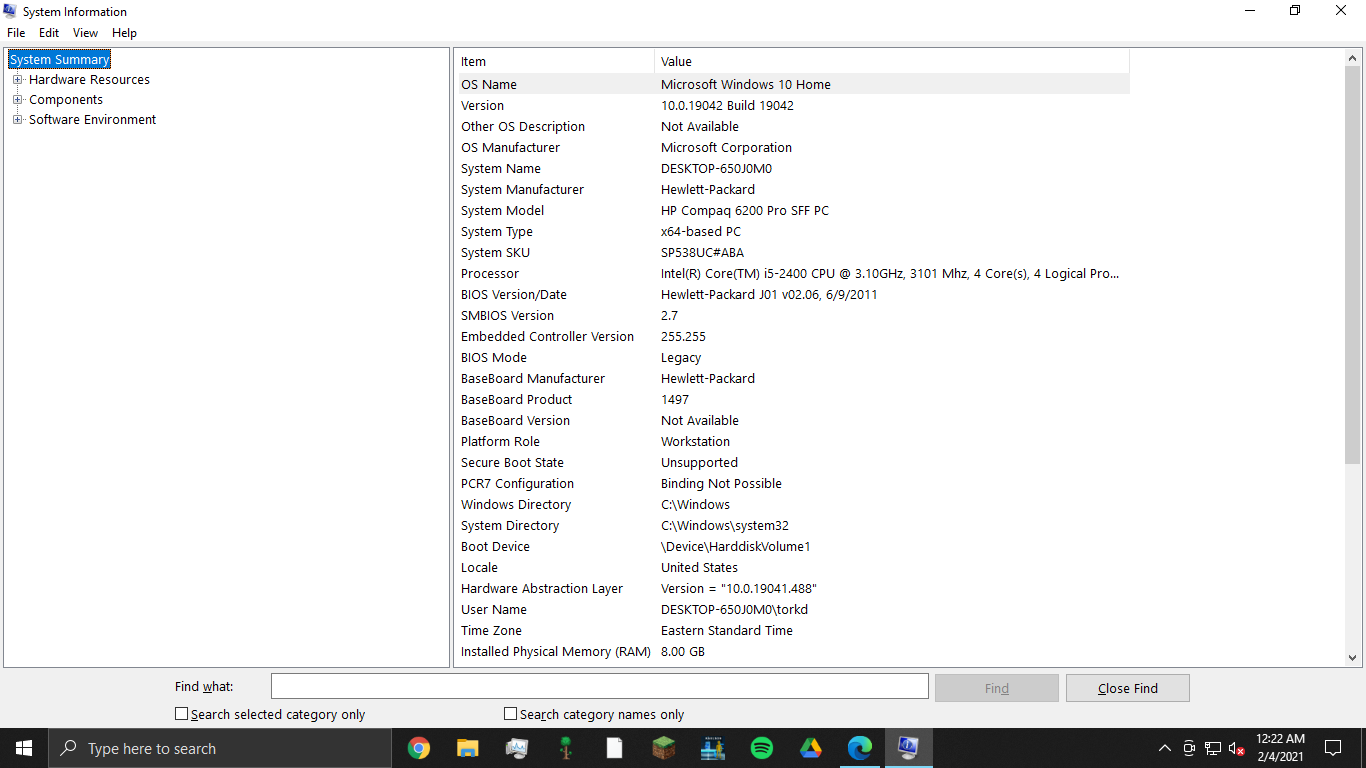Open Google Chrome from the taskbar
The width and height of the screenshot is (1366, 768).
pos(419,748)
